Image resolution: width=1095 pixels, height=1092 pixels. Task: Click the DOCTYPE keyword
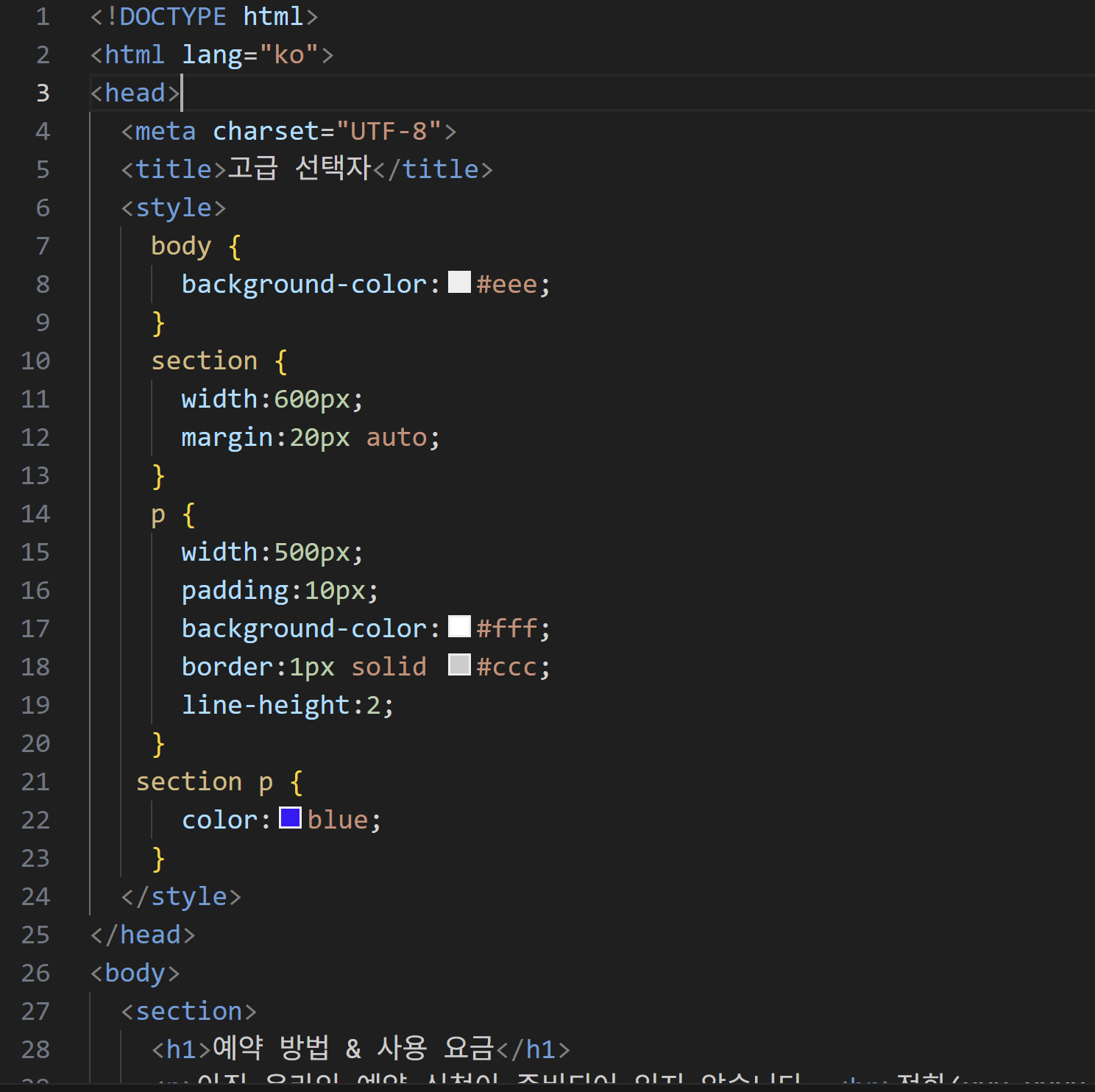point(173,16)
